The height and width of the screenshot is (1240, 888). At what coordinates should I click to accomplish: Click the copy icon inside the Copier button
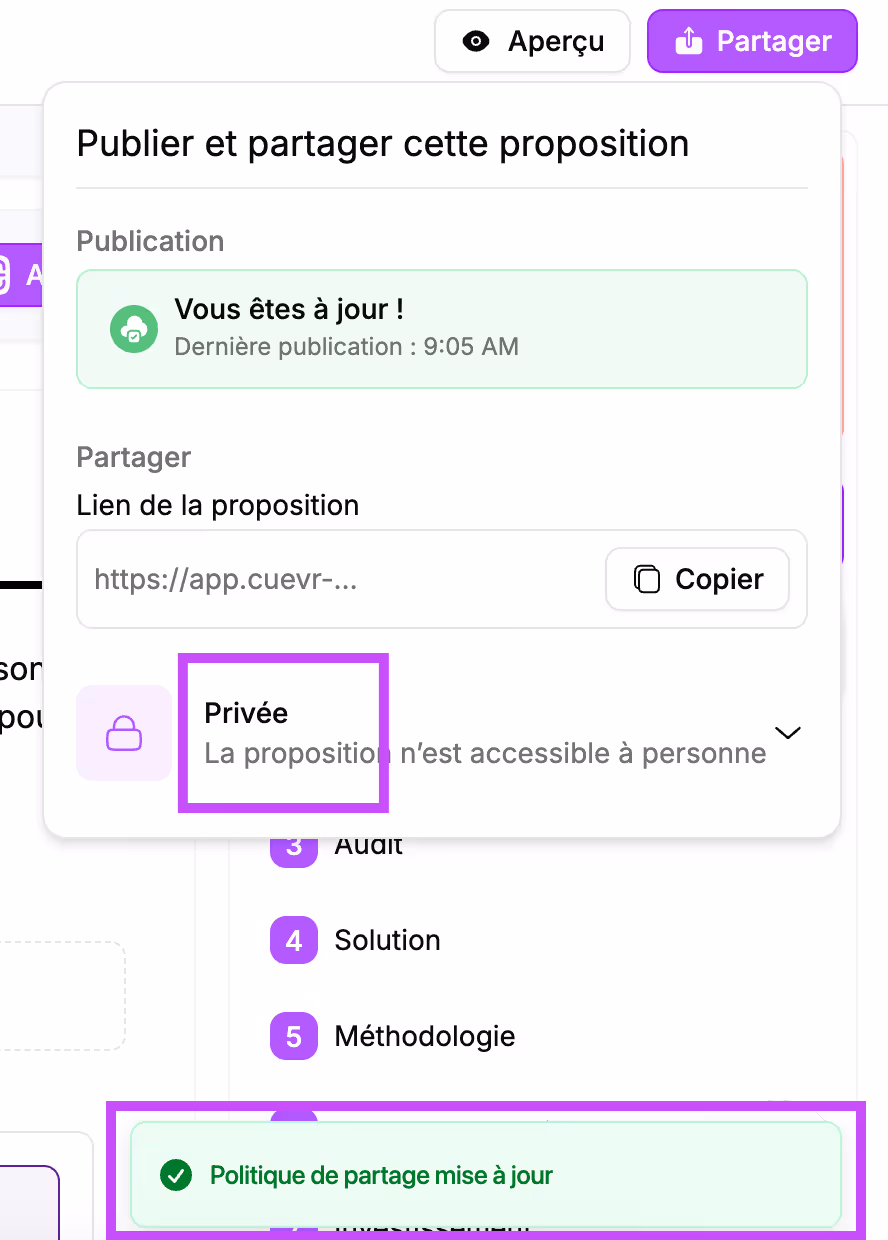tap(648, 579)
